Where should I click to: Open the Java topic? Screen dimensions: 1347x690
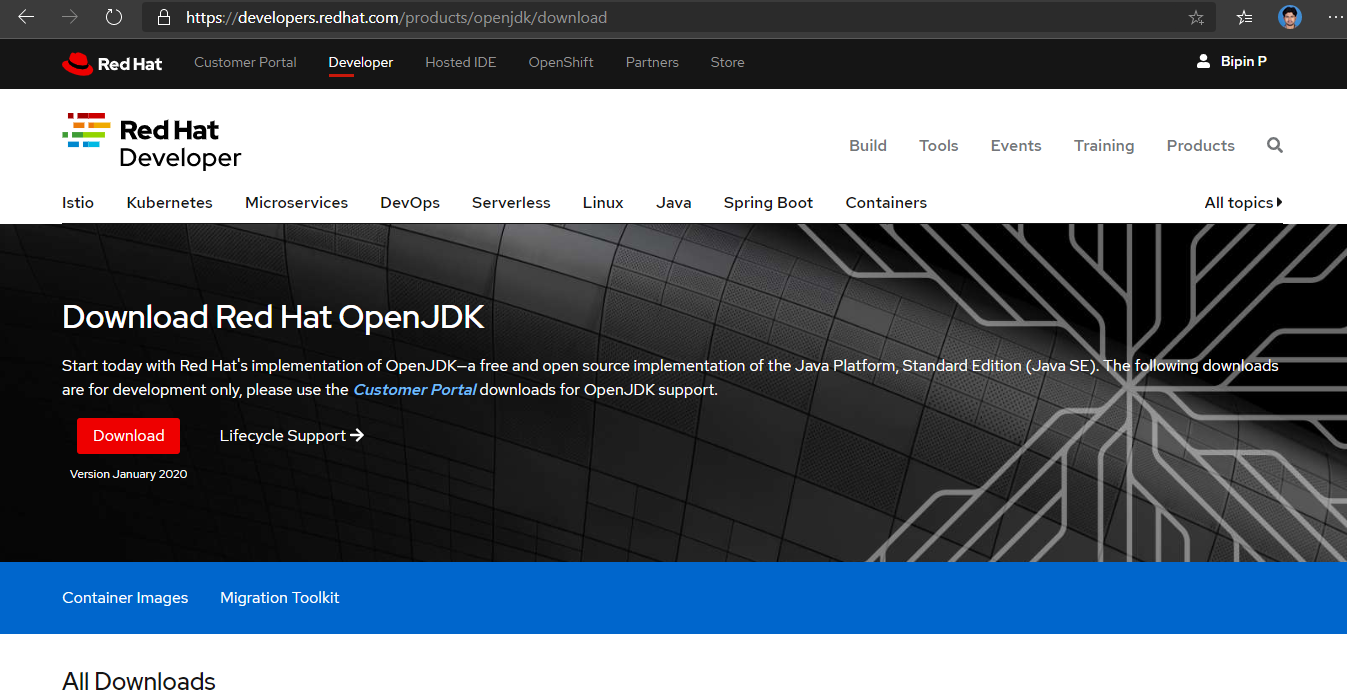pyautogui.click(x=674, y=202)
